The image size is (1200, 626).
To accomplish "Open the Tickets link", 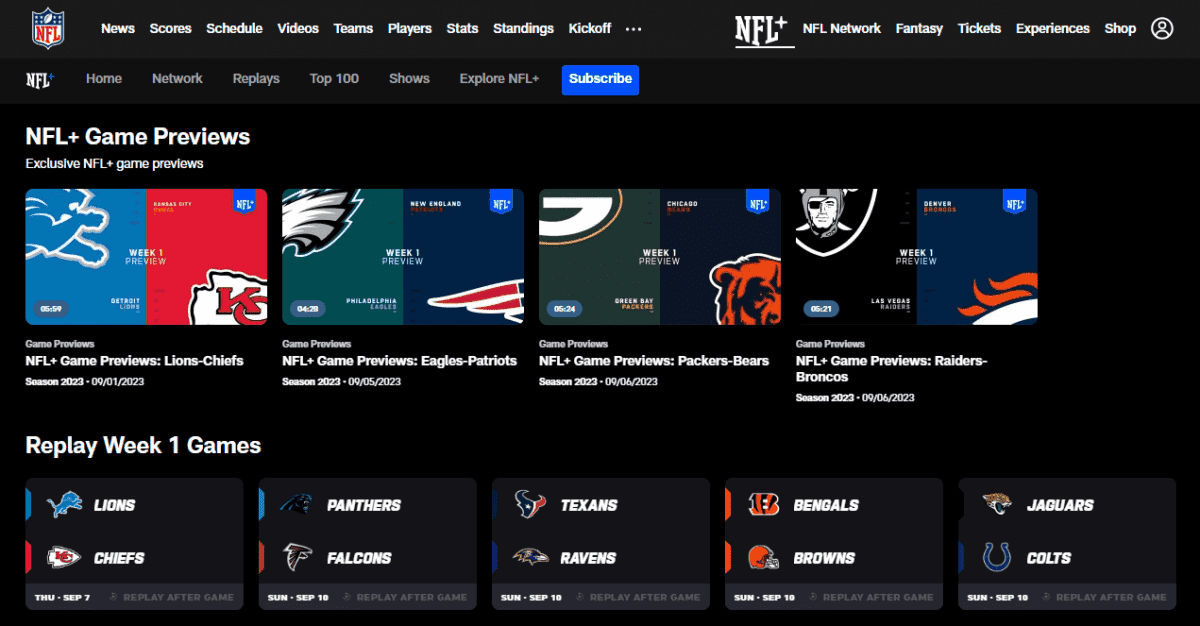I will [x=979, y=28].
